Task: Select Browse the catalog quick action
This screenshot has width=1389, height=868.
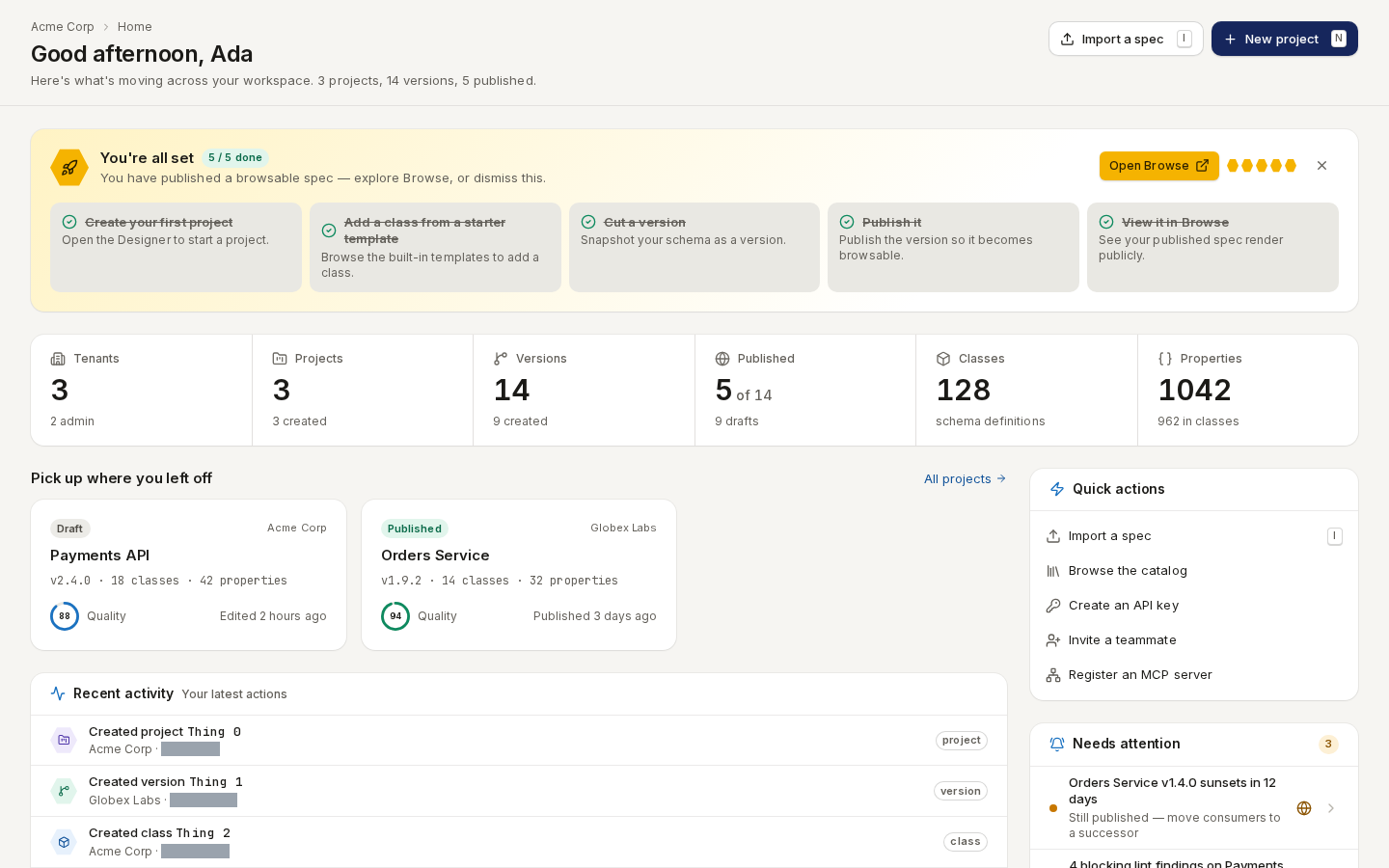Action: point(1194,571)
